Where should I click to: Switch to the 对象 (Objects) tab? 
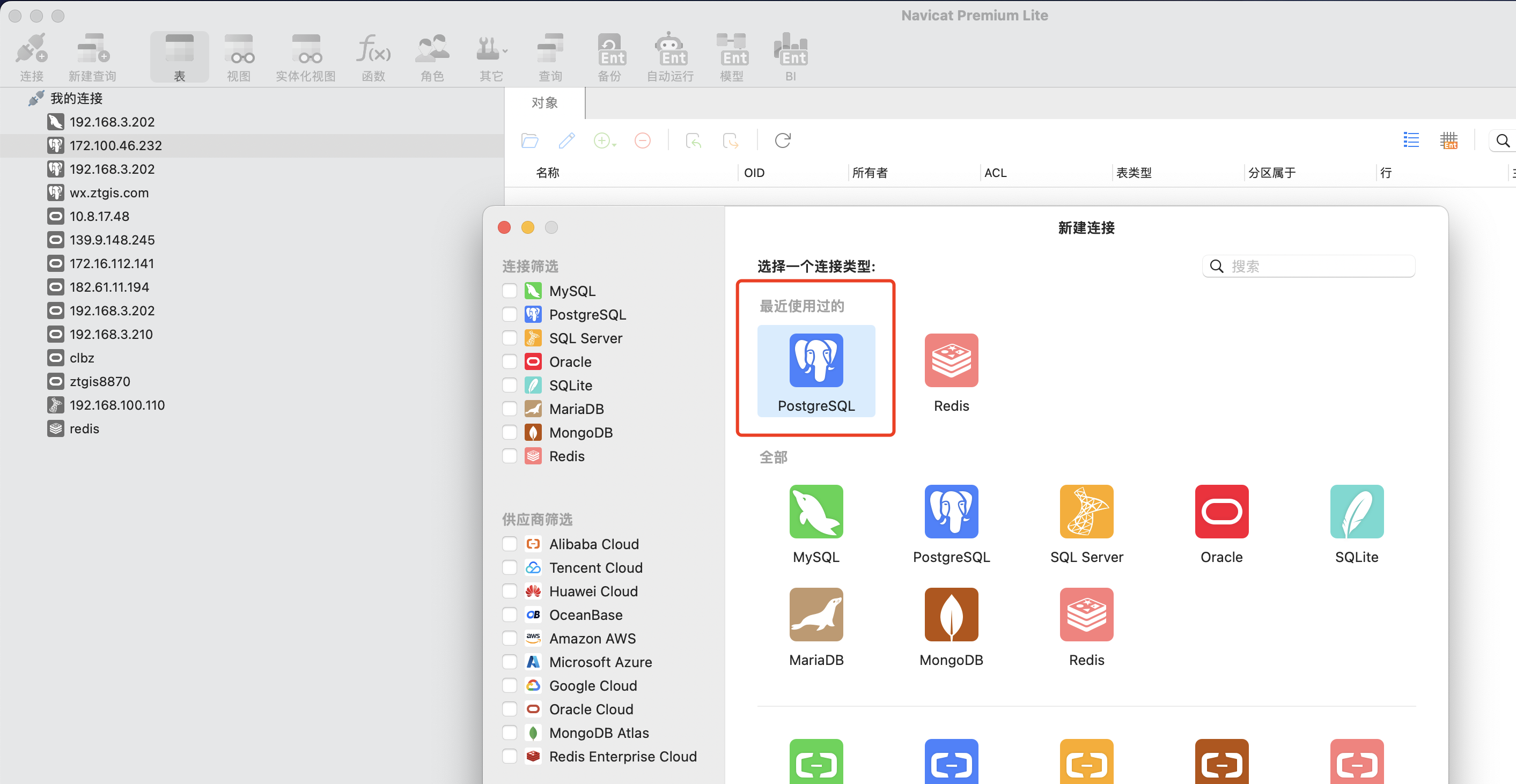(544, 103)
